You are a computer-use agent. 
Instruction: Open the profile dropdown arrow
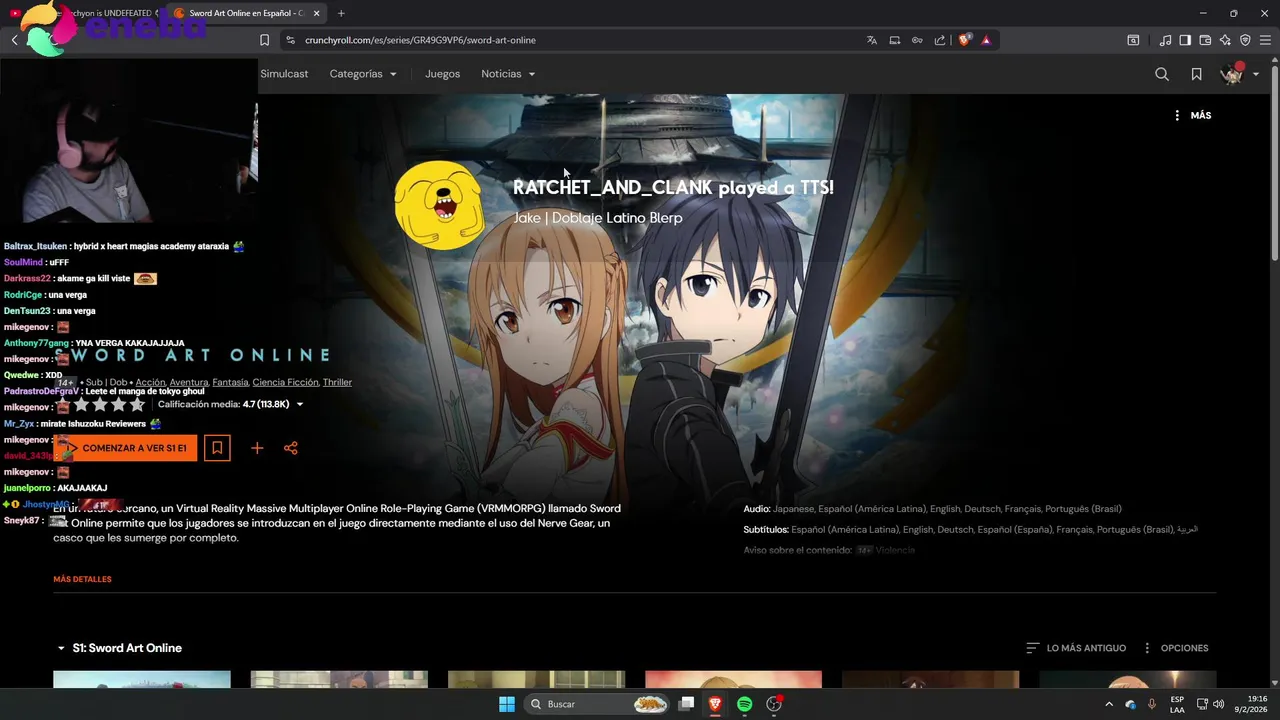1256,74
